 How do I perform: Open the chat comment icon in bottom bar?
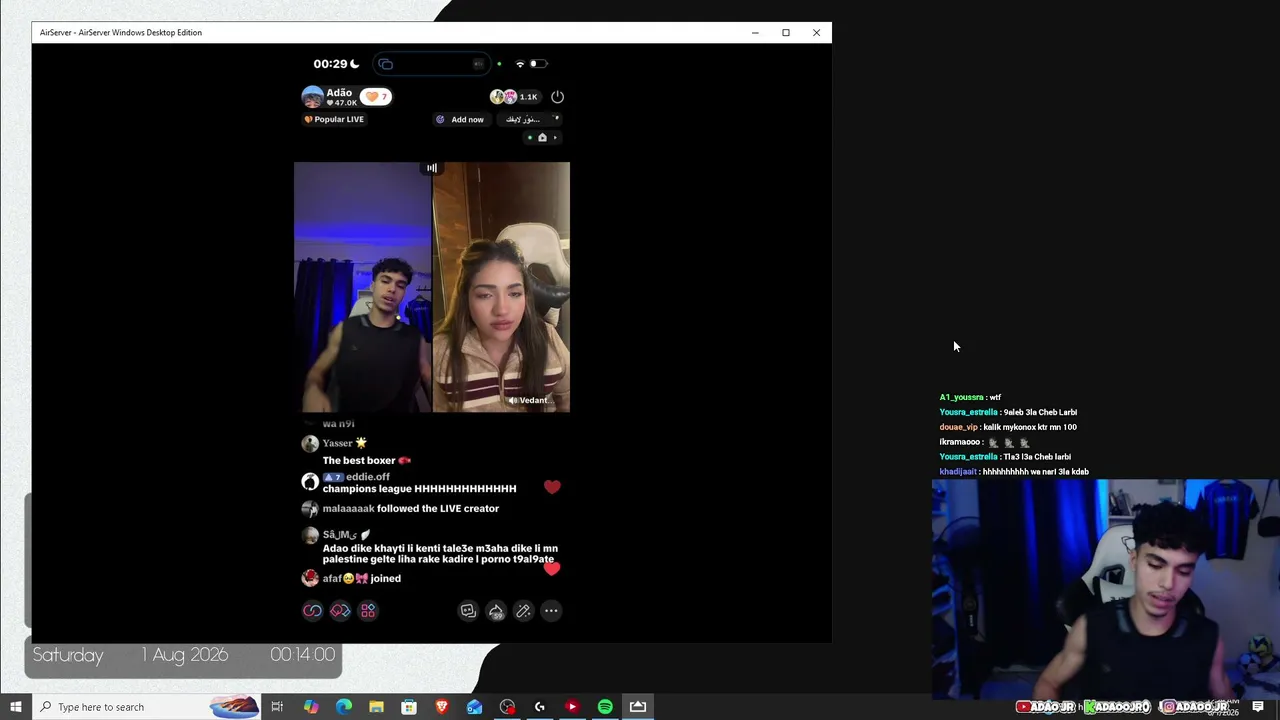click(468, 611)
